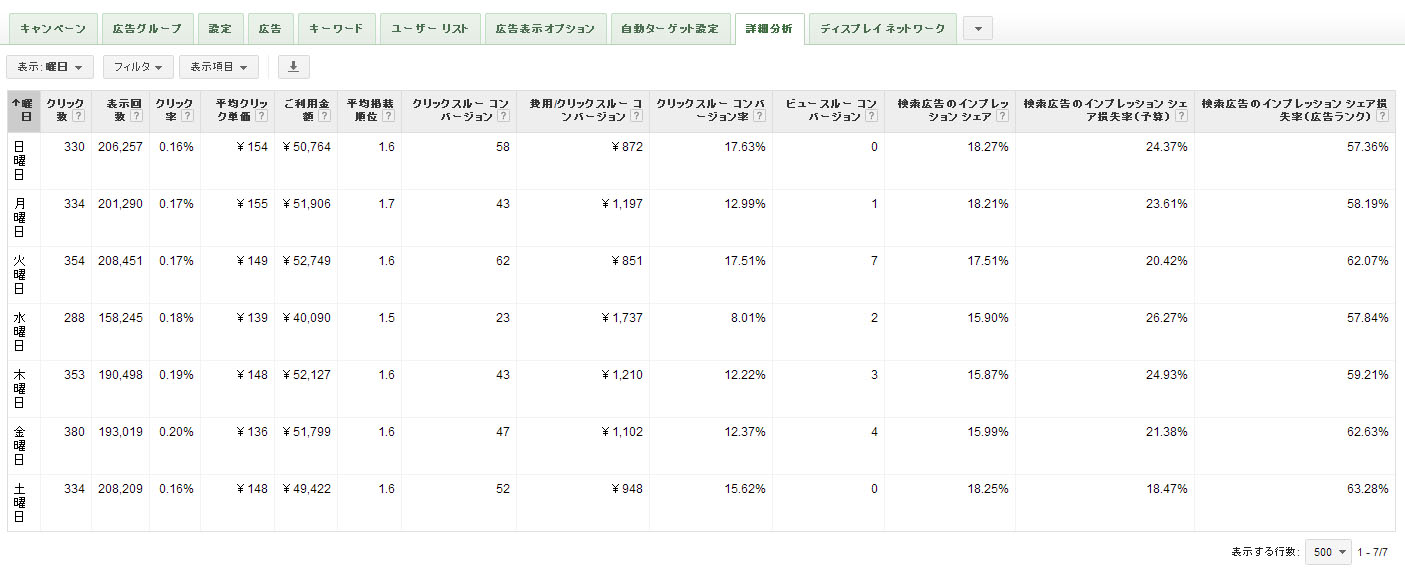Select the 日曜日 row label
This screenshot has width=1405, height=572.
pos(20,161)
